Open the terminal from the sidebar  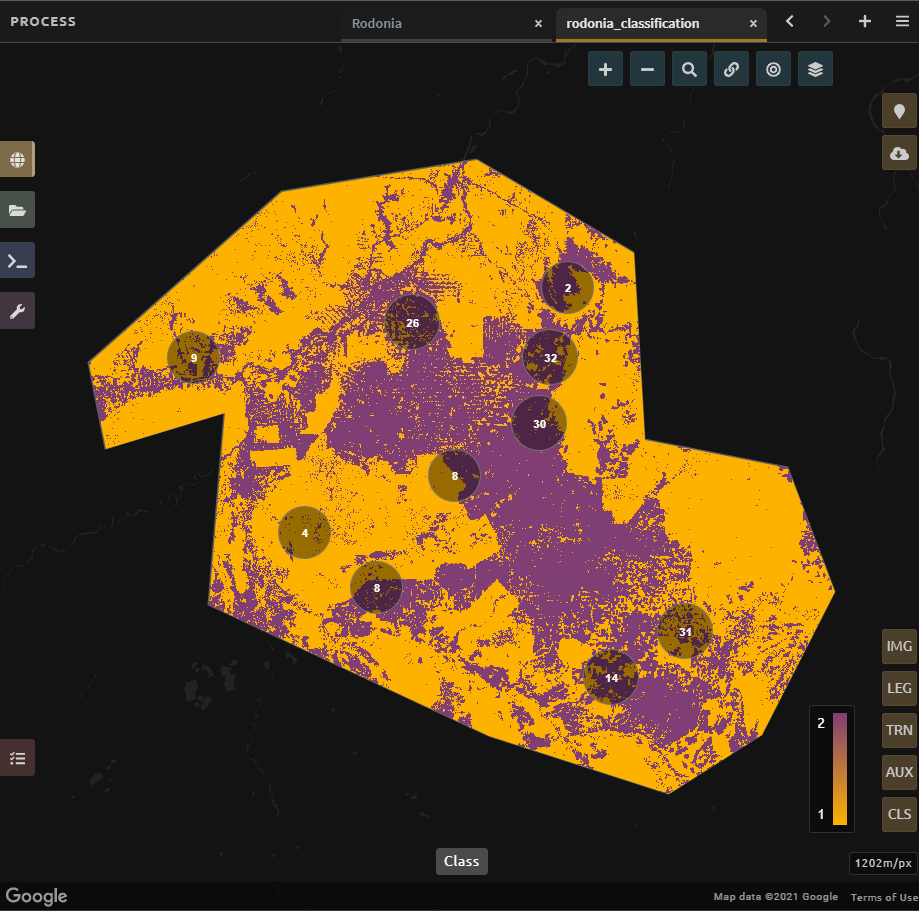[x=17, y=260]
